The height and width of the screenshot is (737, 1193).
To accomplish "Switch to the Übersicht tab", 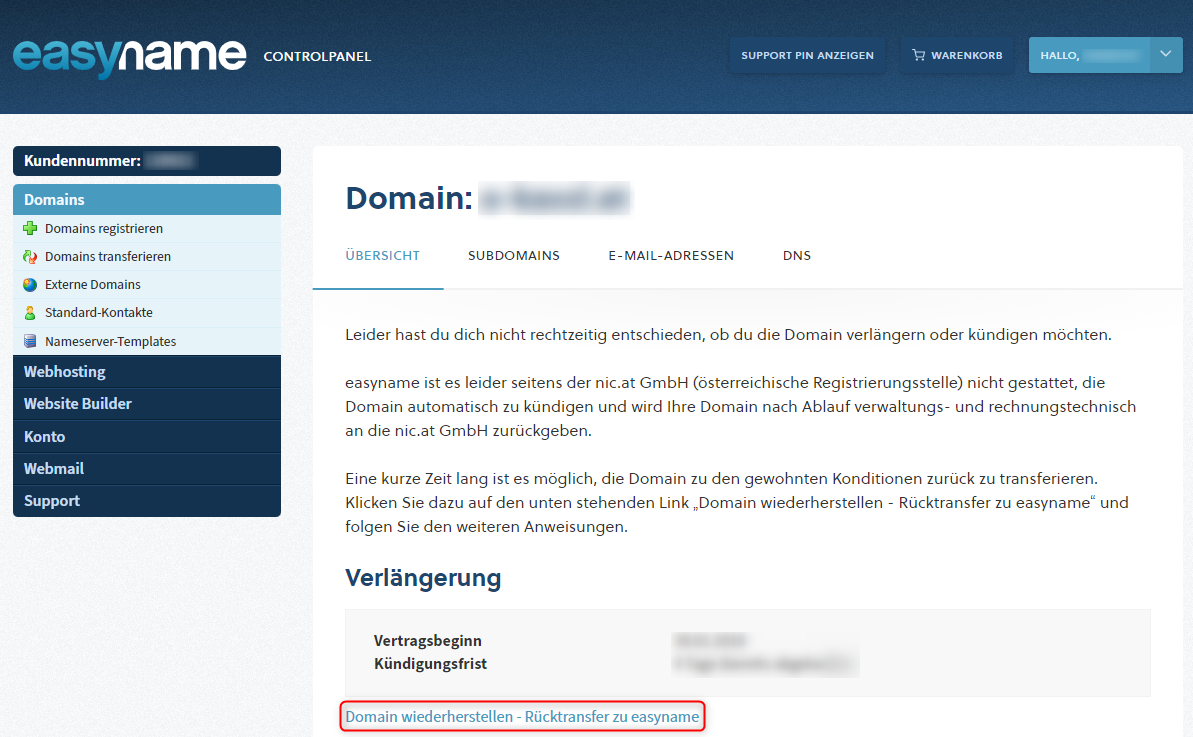I will pos(383,256).
